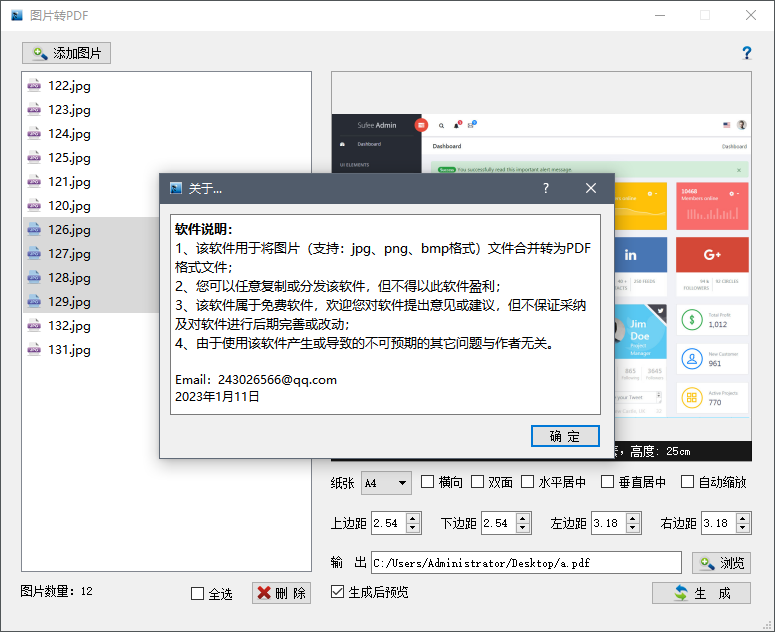Click the 127.jpg file icon
Viewport: 775px width, 632px height.
tap(34, 253)
